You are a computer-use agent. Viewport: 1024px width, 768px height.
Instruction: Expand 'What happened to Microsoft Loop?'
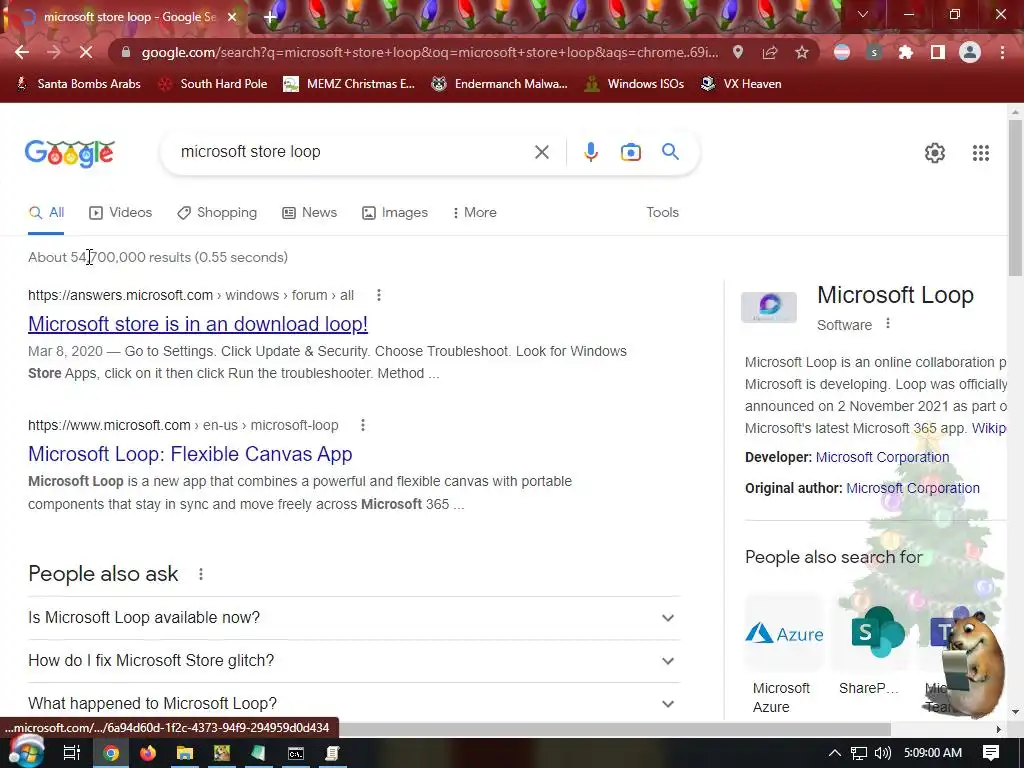pyautogui.click(x=354, y=703)
